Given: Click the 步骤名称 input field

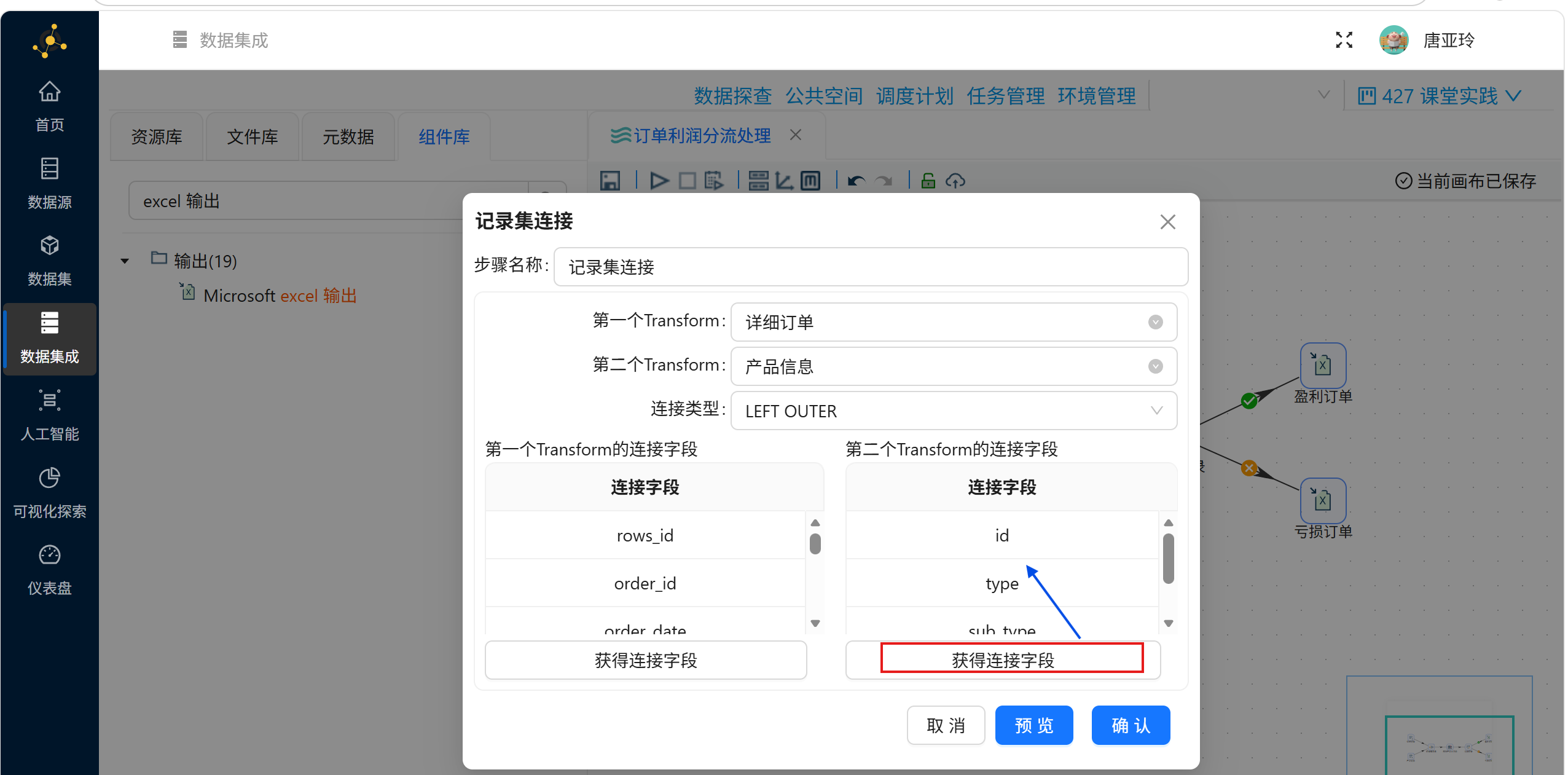Looking at the screenshot, I should tap(870, 267).
